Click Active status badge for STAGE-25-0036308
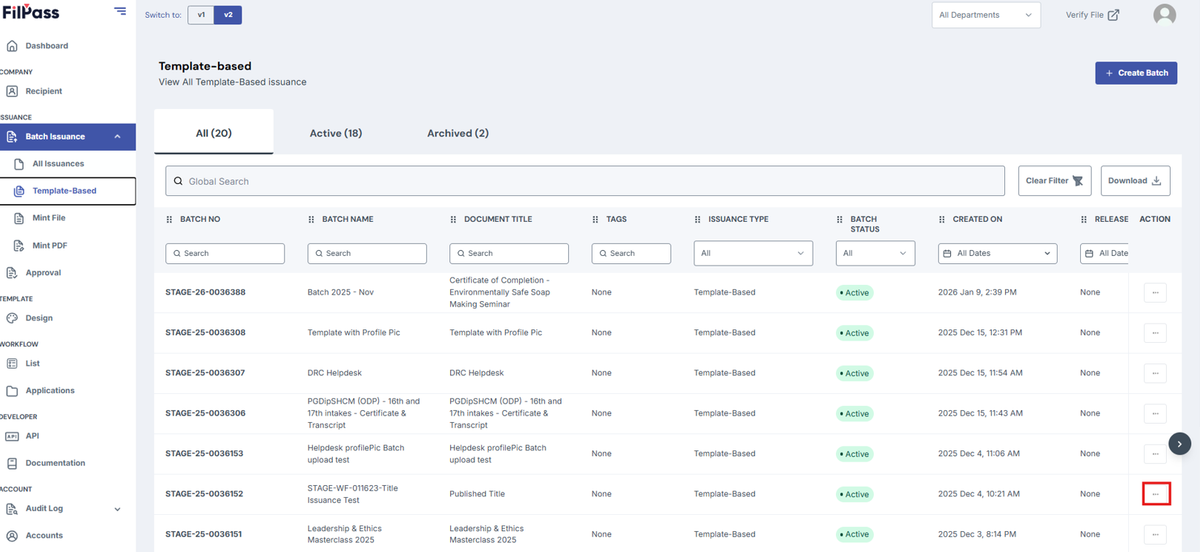1200x552 pixels. tap(855, 333)
